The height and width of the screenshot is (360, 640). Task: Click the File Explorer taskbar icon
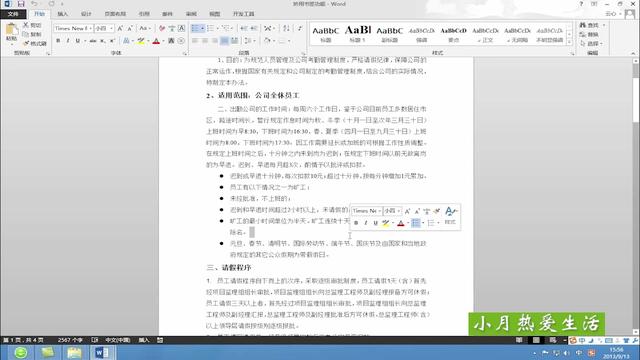pos(74,352)
